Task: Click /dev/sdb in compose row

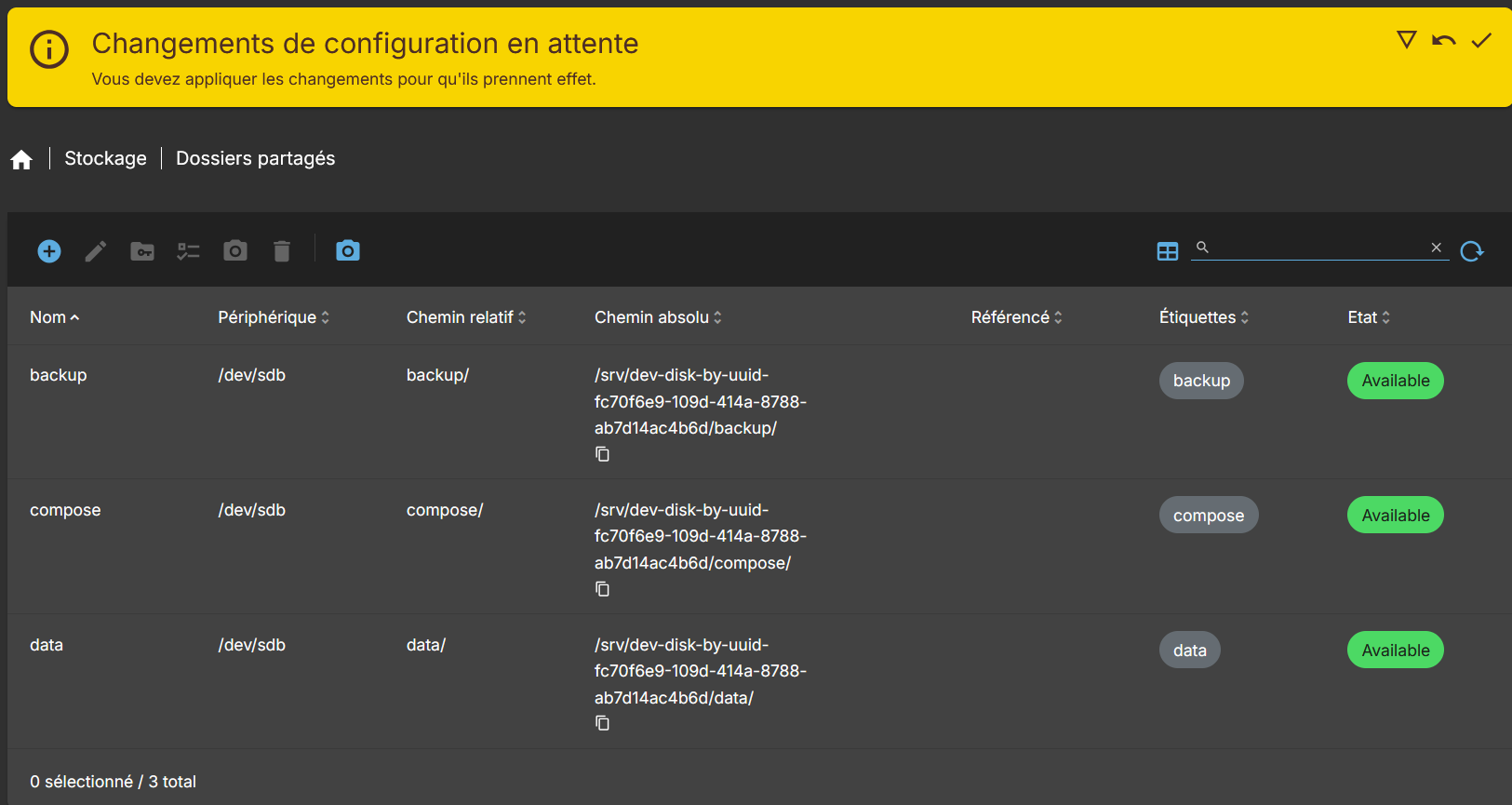Action: tap(252, 510)
